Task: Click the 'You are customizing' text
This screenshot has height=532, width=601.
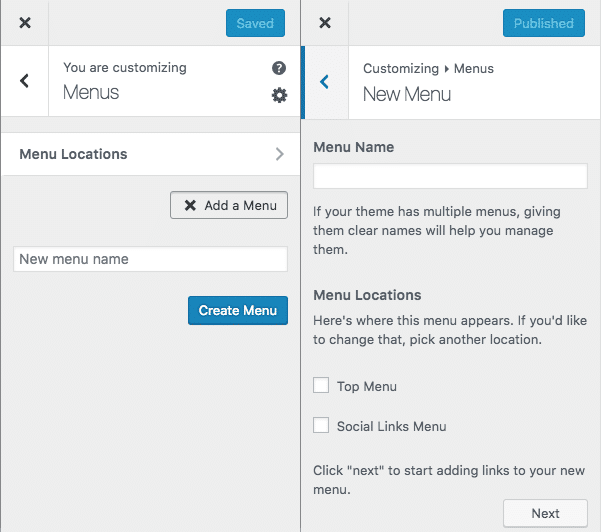Action: [x=125, y=68]
